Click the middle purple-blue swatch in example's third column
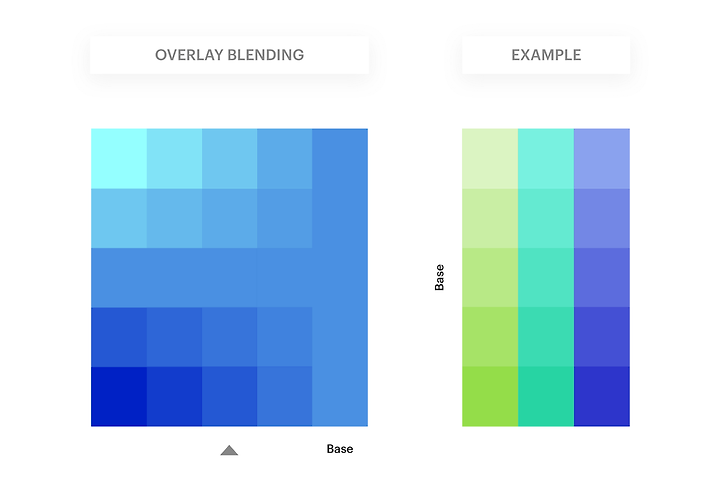 (602, 278)
